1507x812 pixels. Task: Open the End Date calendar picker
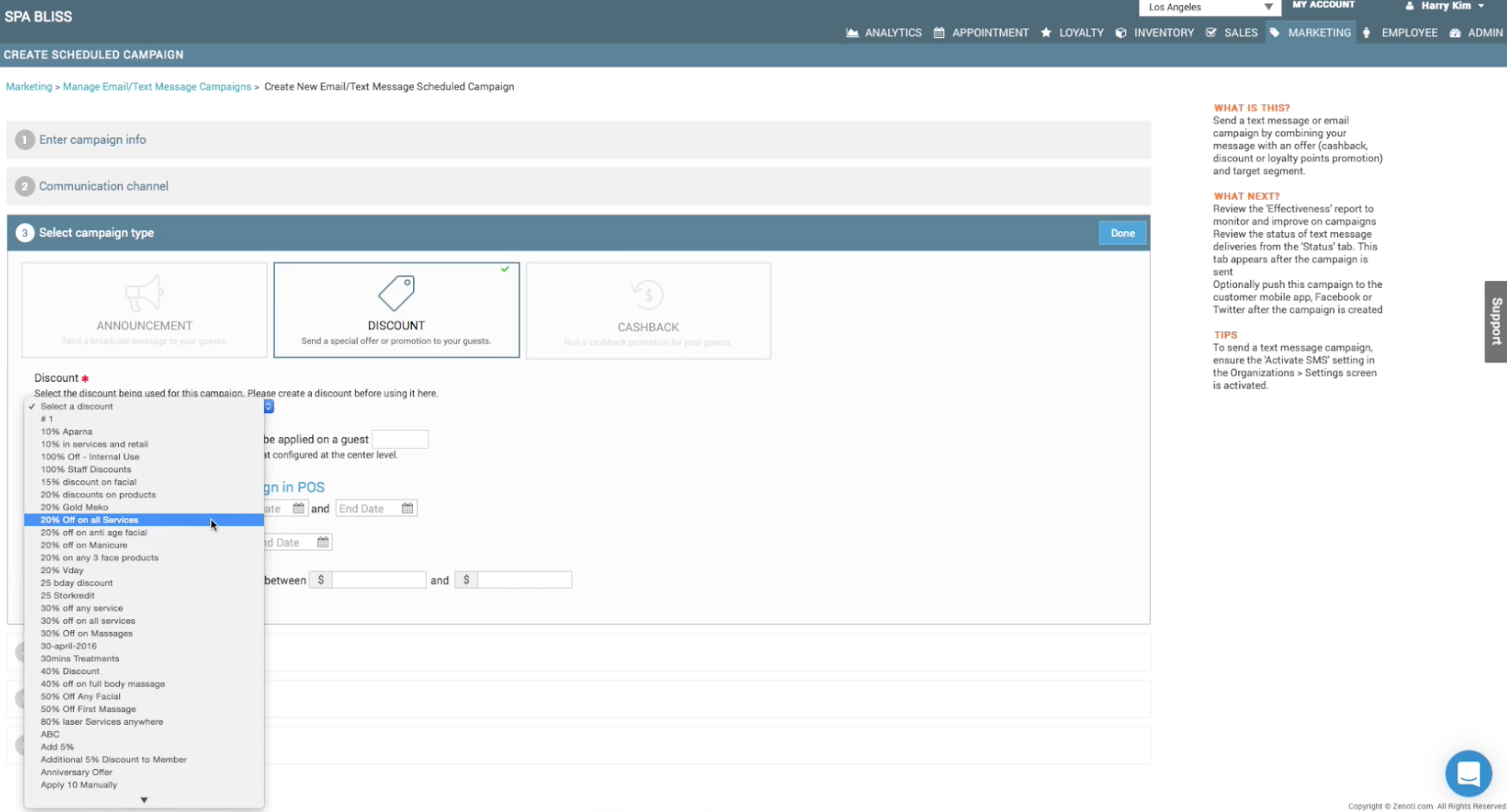click(x=406, y=508)
